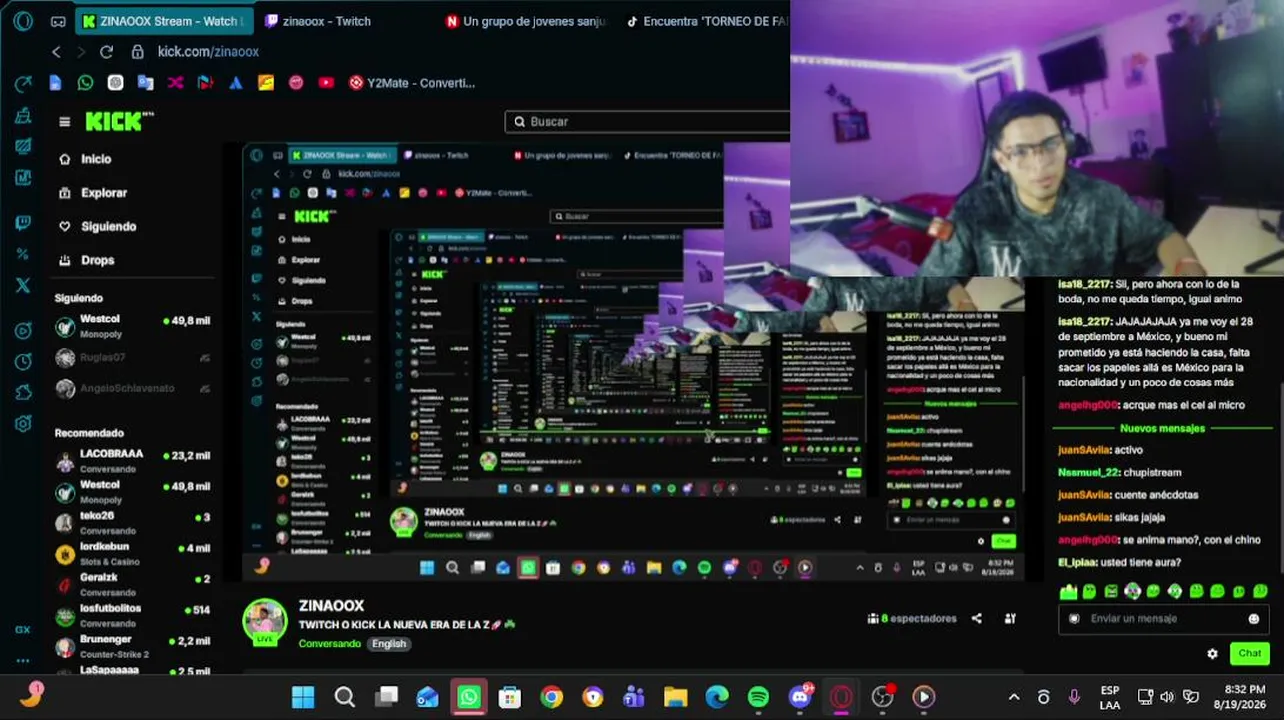
Task: Click GX icon at sidebar bottom
Action: click(23, 630)
